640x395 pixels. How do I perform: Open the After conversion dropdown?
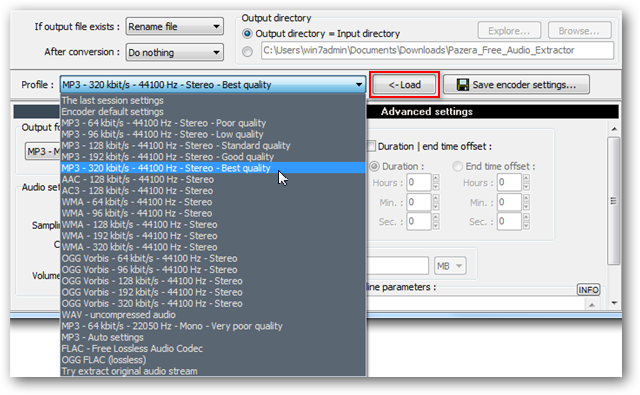pos(174,52)
